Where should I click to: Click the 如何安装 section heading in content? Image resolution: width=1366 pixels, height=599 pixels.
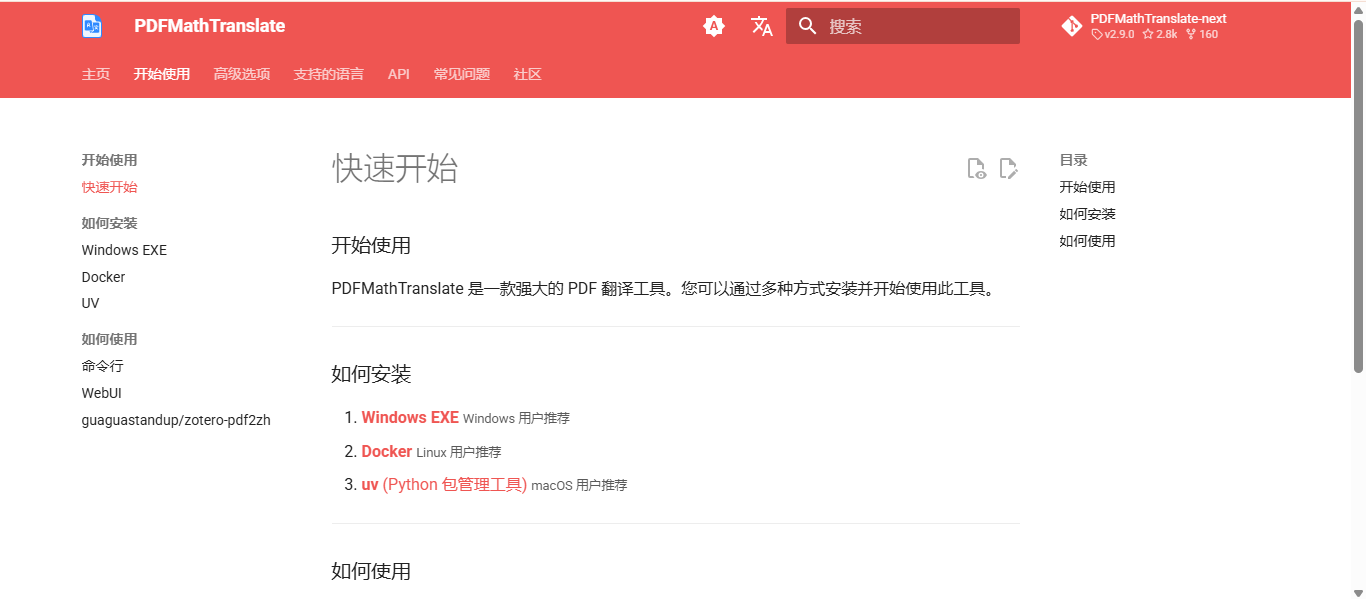(x=371, y=374)
